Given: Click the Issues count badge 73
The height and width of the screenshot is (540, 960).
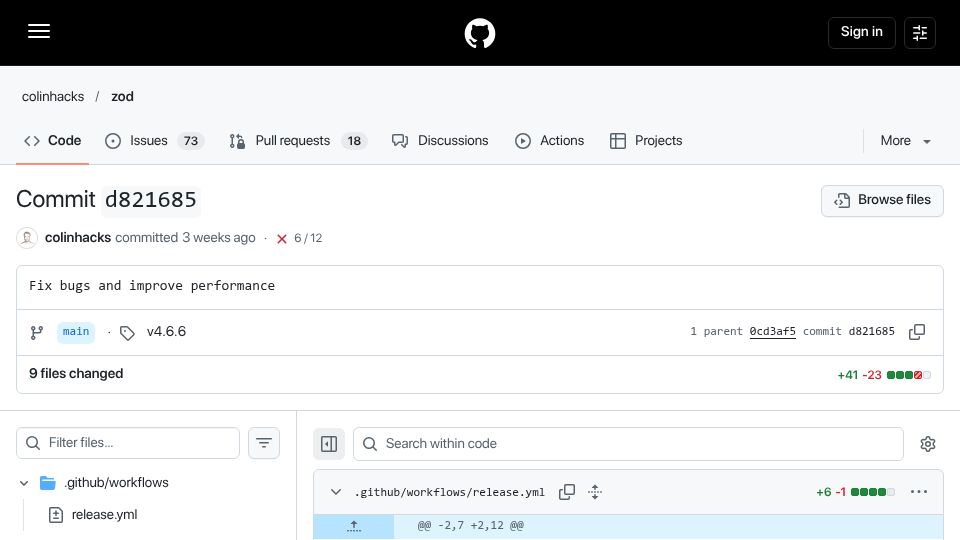Looking at the screenshot, I should tap(191, 141).
